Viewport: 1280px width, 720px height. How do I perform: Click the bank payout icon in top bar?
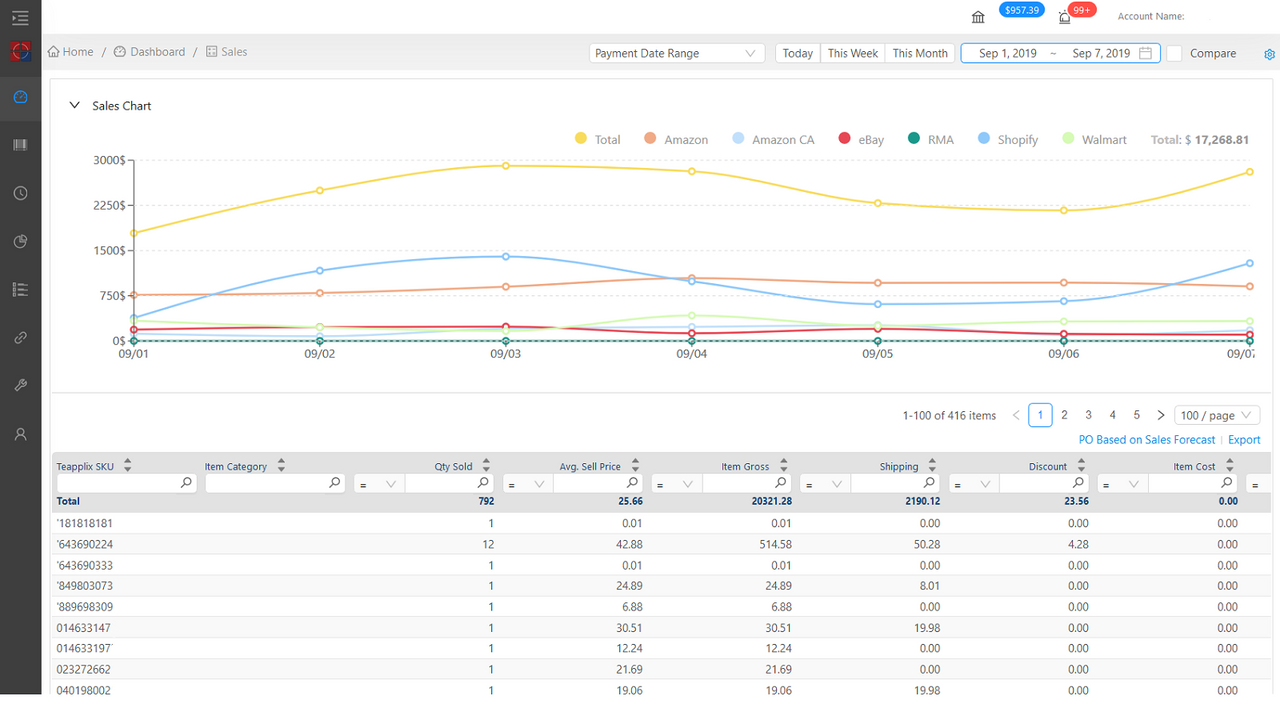977,16
